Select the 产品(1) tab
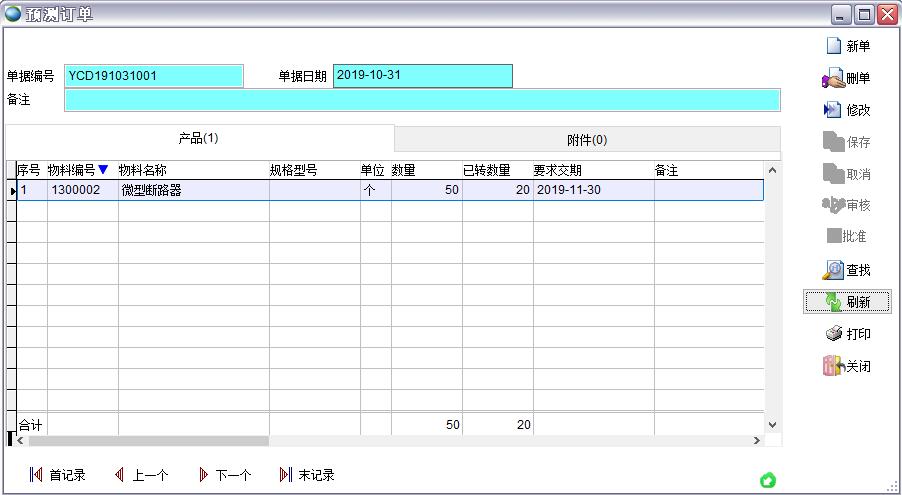This screenshot has height=495, width=902. tap(198, 138)
